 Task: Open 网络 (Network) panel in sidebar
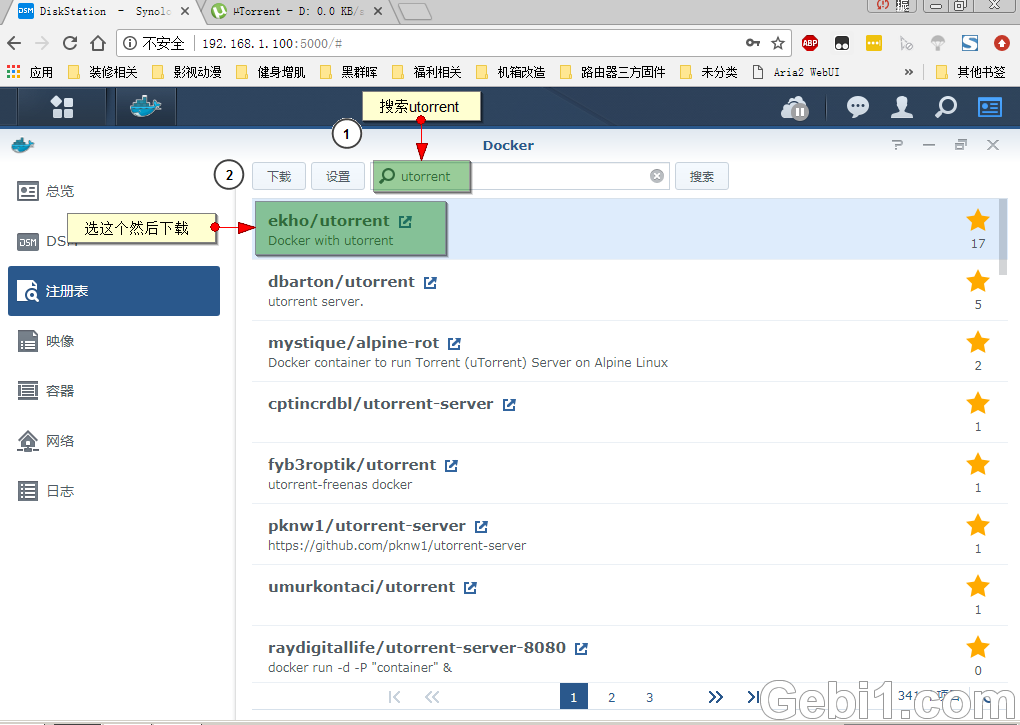(x=113, y=441)
